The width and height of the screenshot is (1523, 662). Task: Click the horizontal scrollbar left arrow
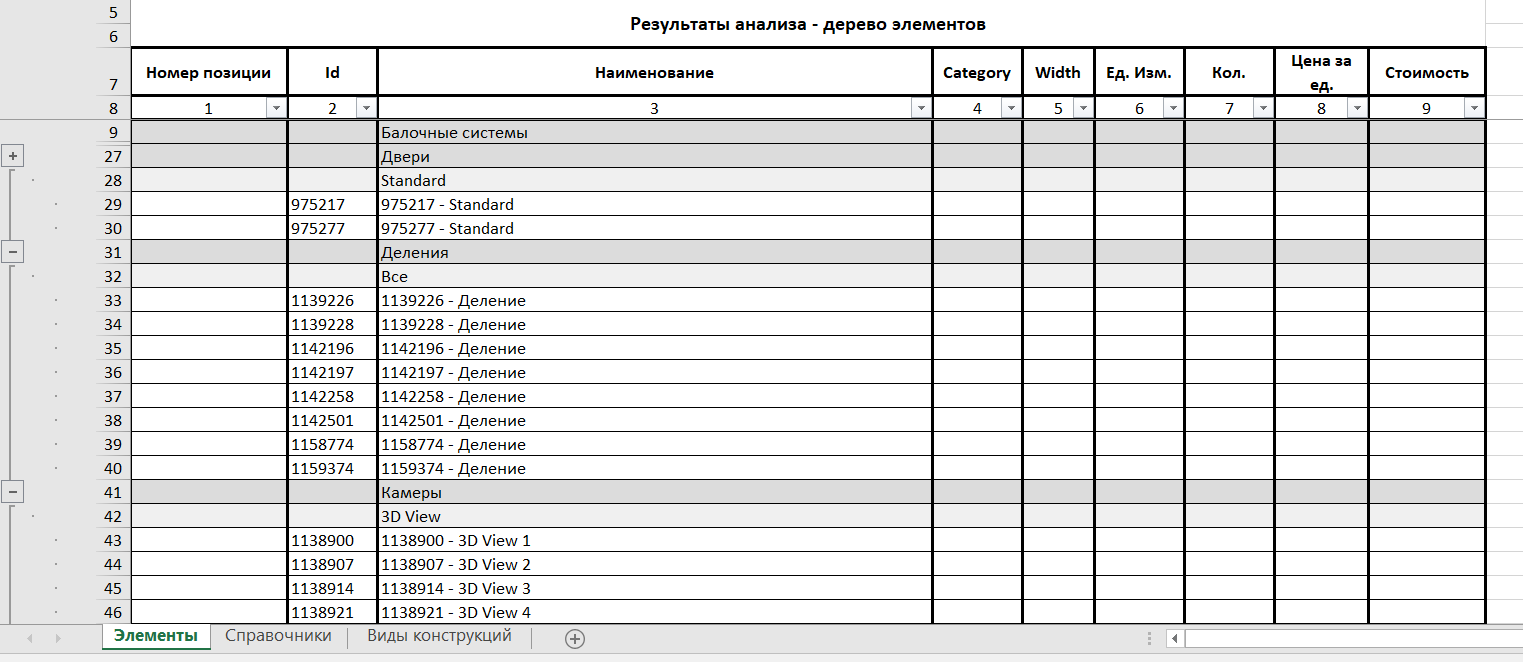click(x=1175, y=638)
